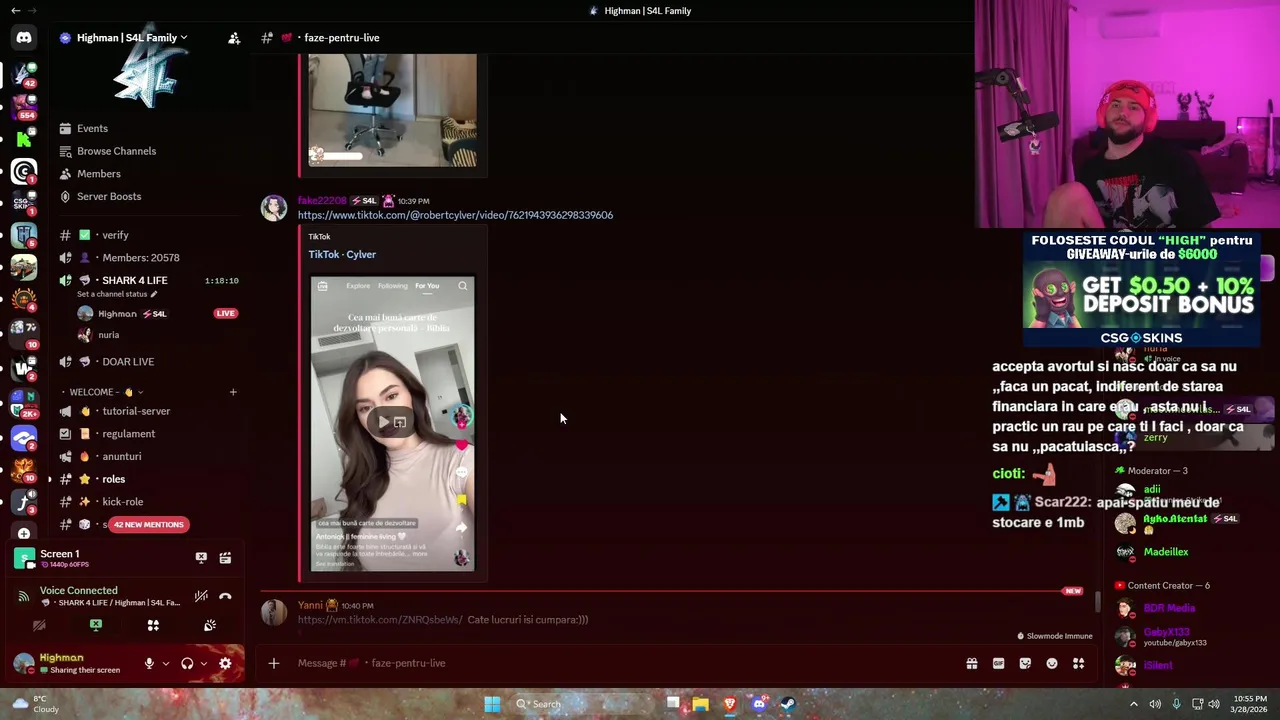The height and width of the screenshot is (720, 1280).
Task: Open input device options arrow
Action: coord(165,663)
